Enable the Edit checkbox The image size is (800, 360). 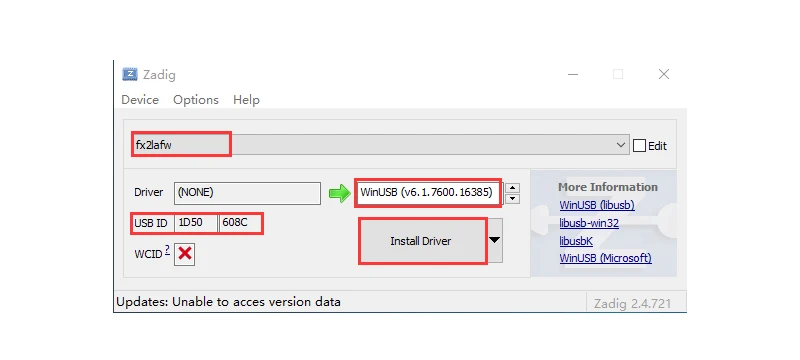[639, 146]
